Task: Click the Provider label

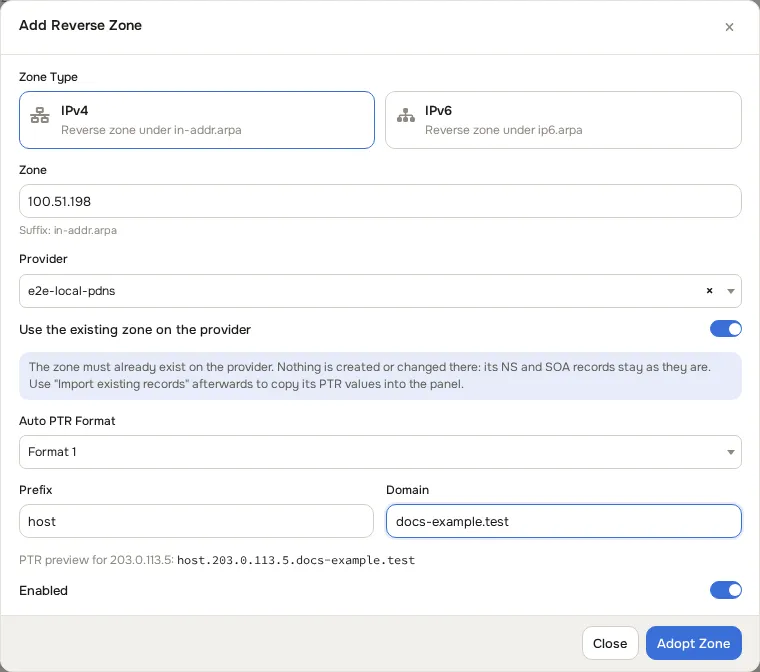Action: click(43, 259)
